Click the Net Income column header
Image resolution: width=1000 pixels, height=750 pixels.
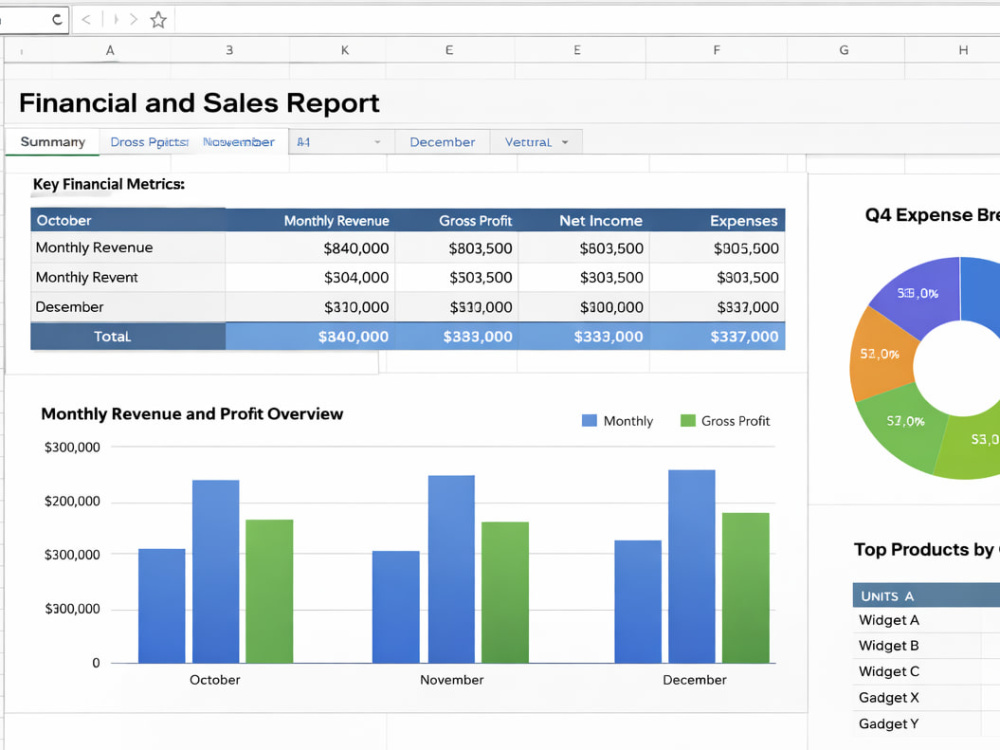[x=601, y=221]
